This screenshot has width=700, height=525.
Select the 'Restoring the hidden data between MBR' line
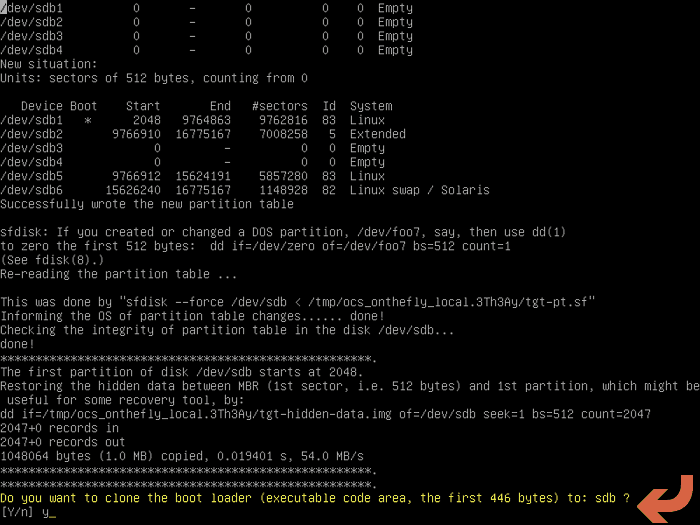tap(350, 386)
